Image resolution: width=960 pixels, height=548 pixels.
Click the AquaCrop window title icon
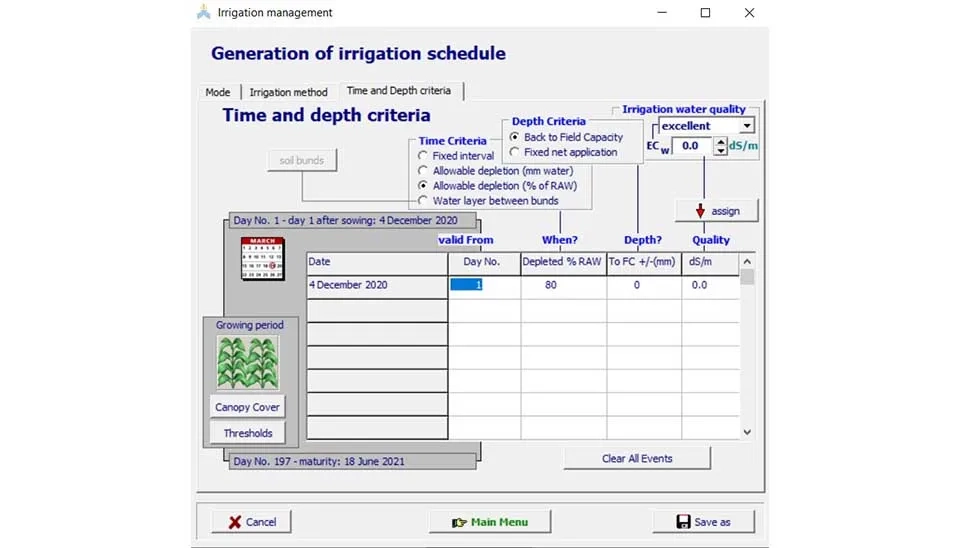[204, 13]
